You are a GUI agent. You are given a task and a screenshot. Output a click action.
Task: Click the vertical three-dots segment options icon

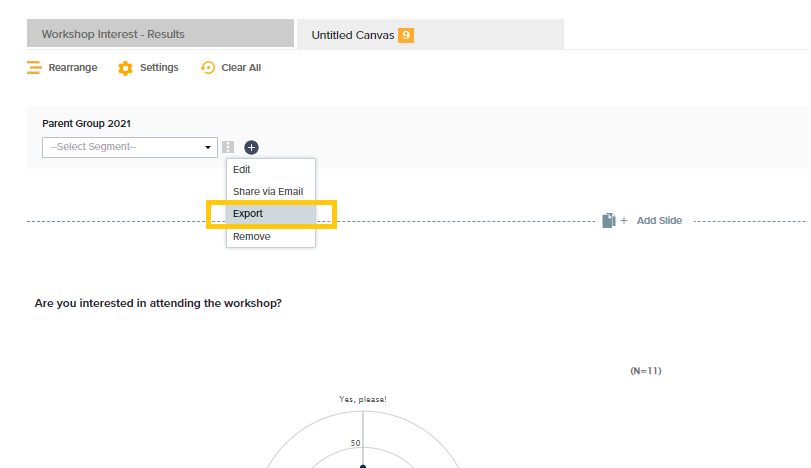228,147
